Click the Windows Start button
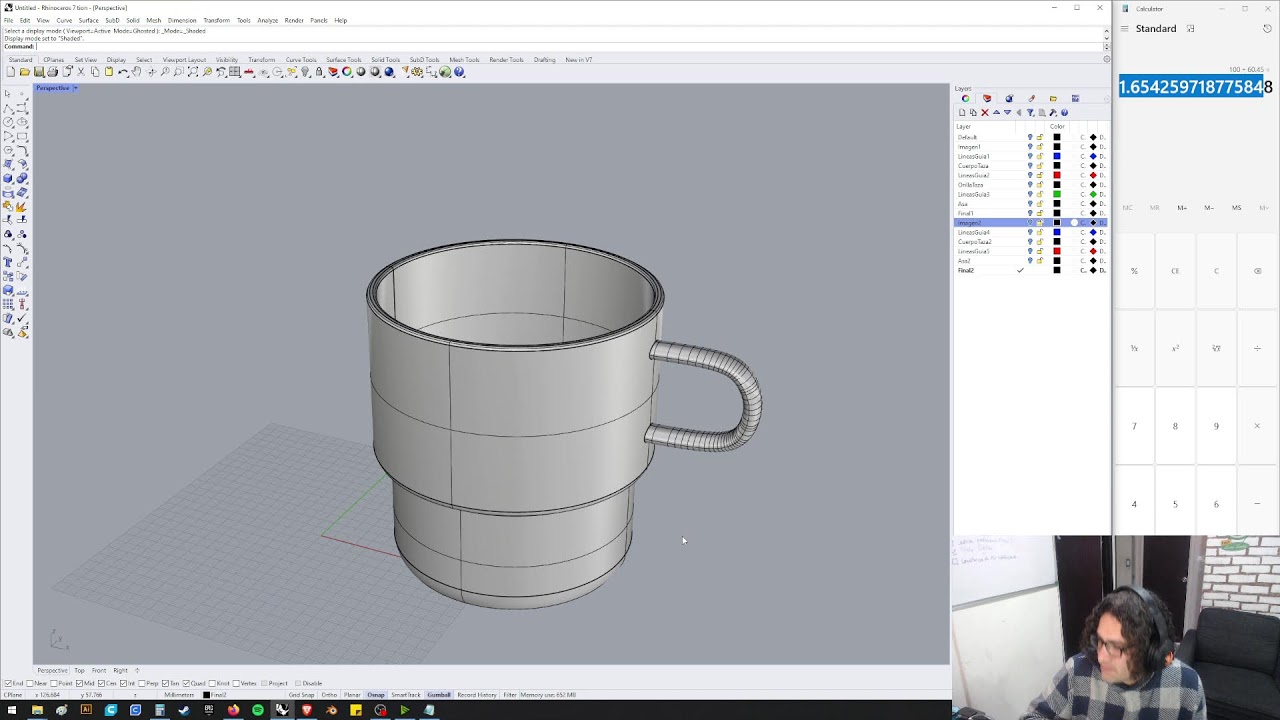 (x=12, y=710)
